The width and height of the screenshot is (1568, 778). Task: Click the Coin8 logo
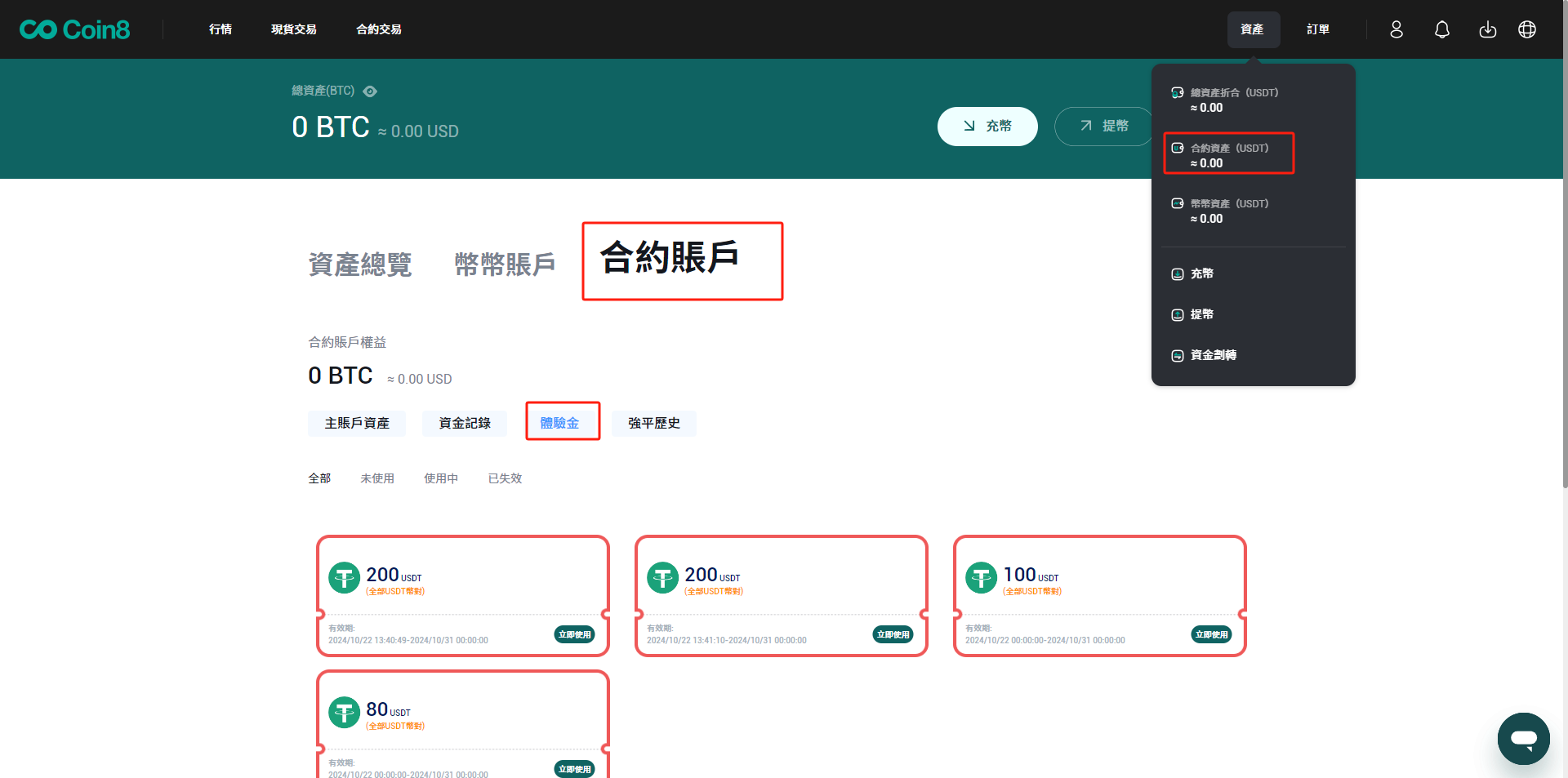coord(74,29)
